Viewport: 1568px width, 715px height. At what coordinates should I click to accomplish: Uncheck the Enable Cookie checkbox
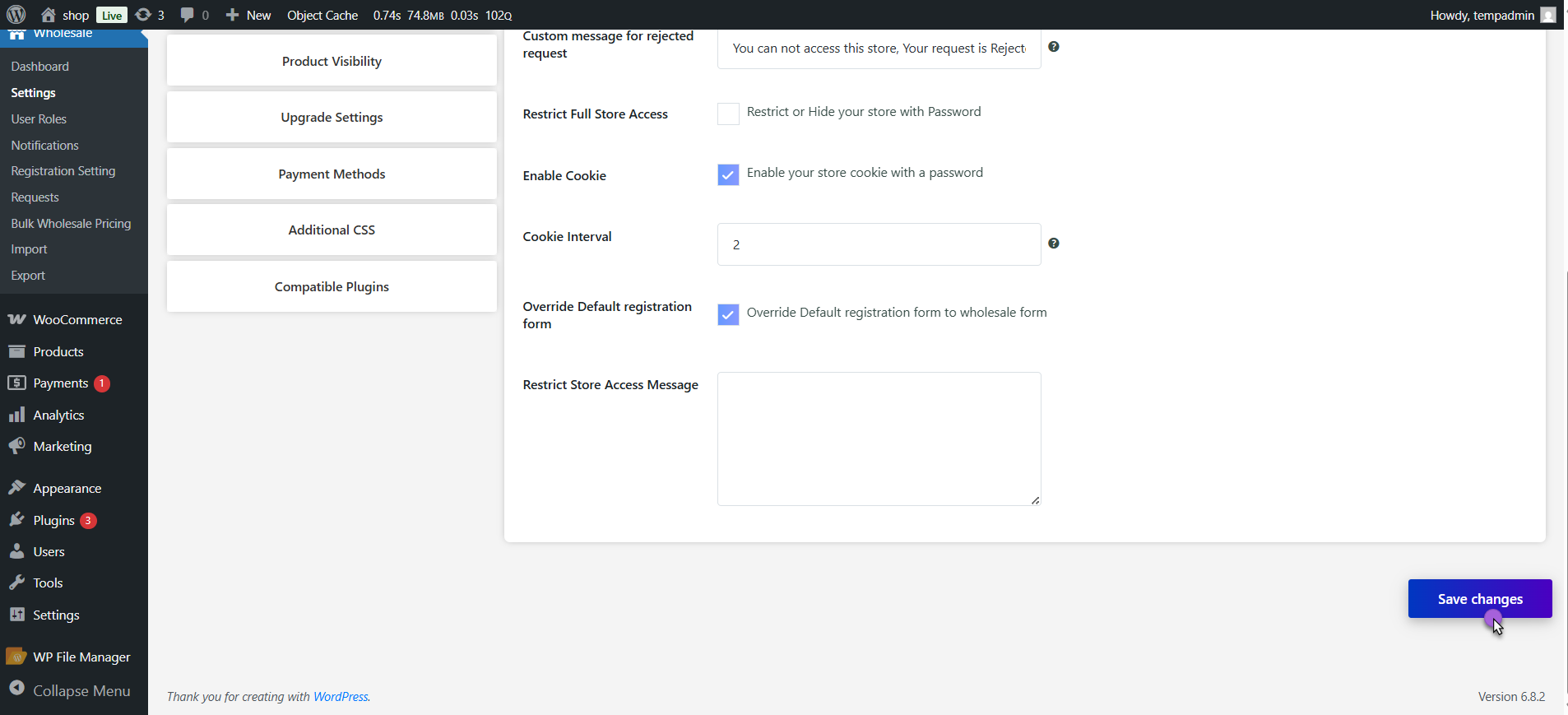point(728,174)
